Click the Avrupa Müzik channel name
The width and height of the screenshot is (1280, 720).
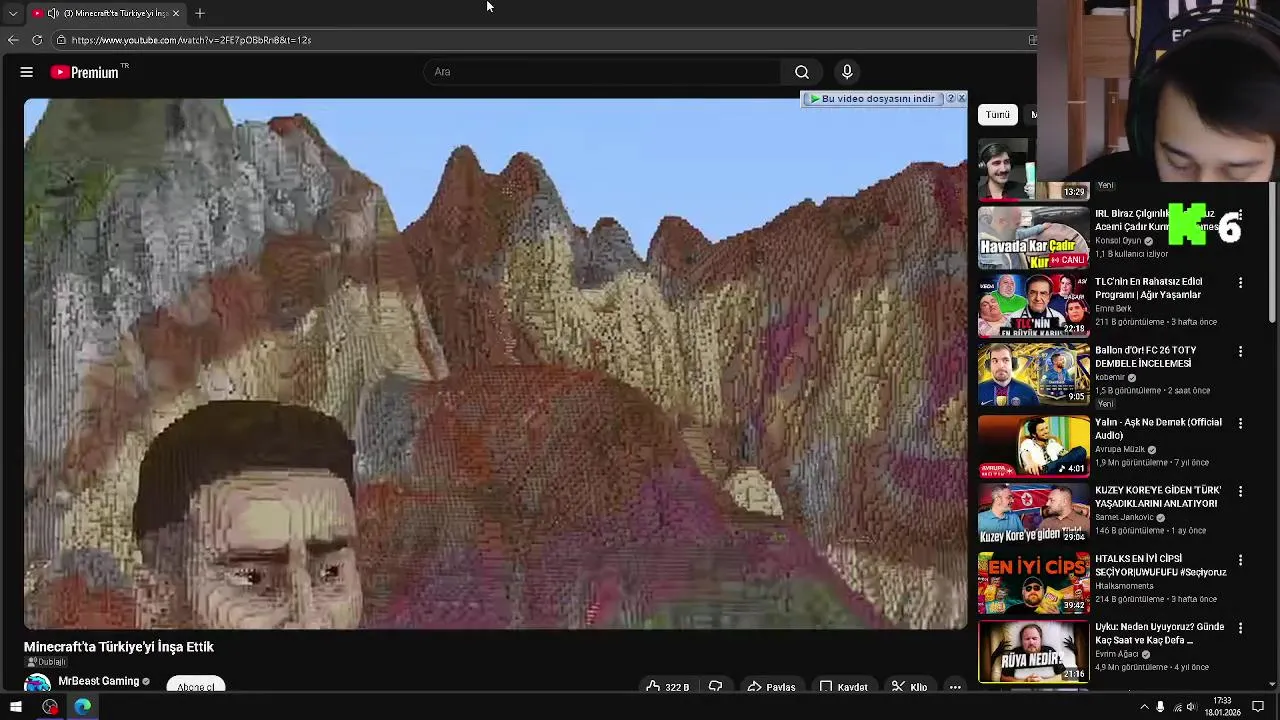click(1120, 450)
